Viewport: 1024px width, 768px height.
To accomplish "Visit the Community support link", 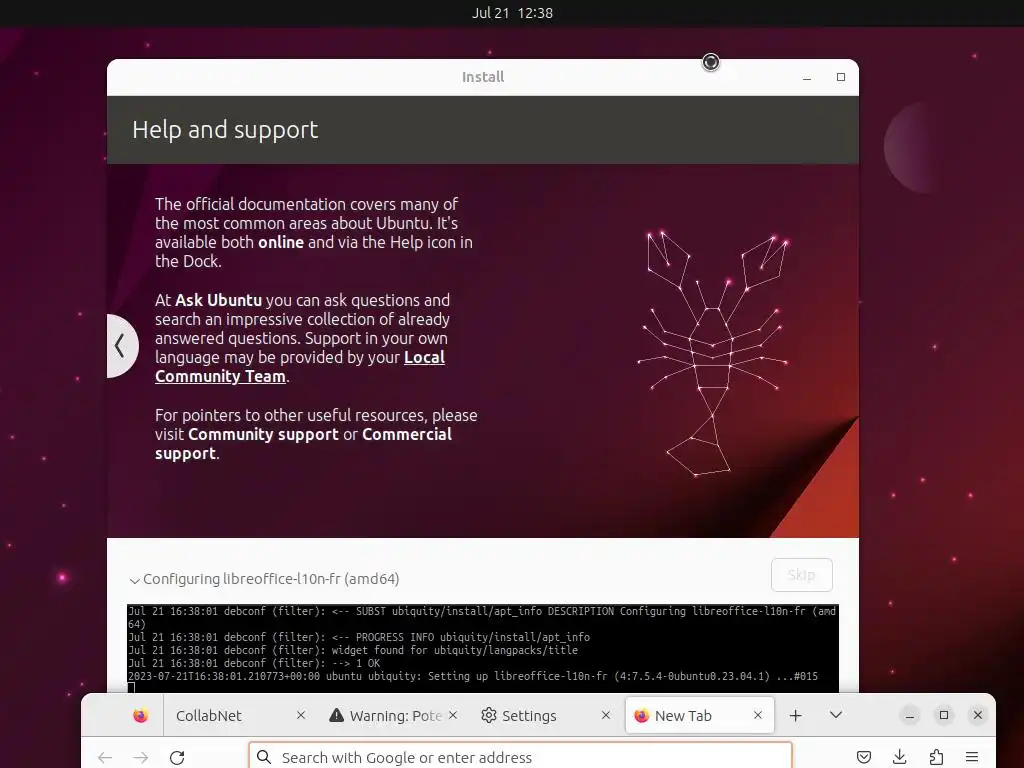I will (x=263, y=434).
